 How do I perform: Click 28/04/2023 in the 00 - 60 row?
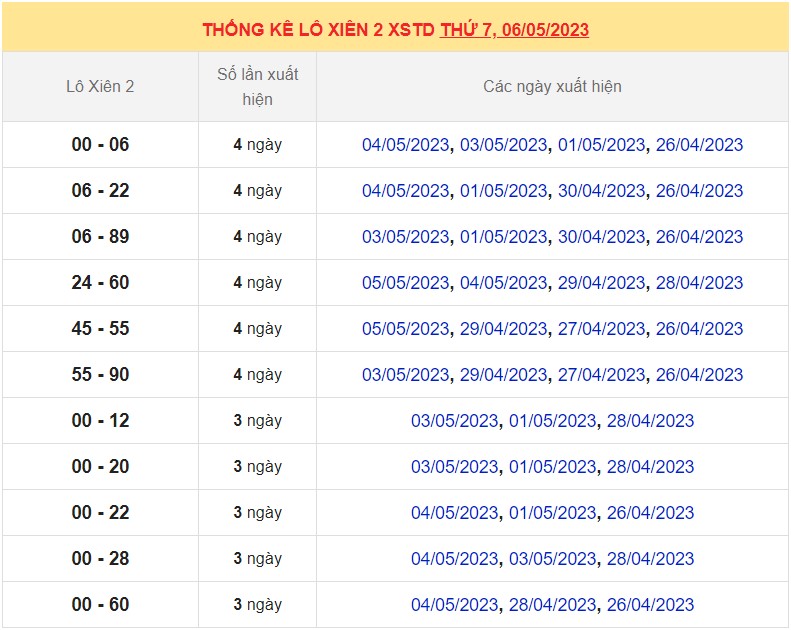click(552, 605)
